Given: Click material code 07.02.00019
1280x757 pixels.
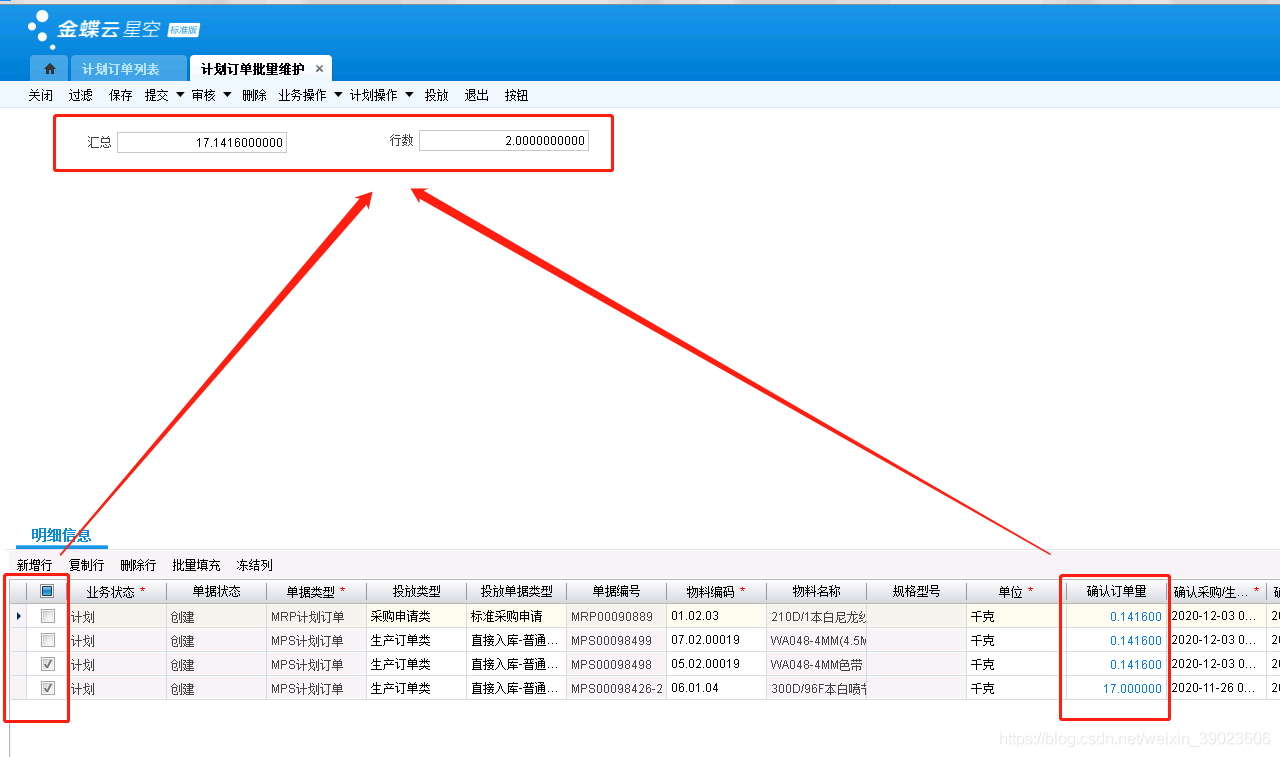Looking at the screenshot, I should click(716, 641).
